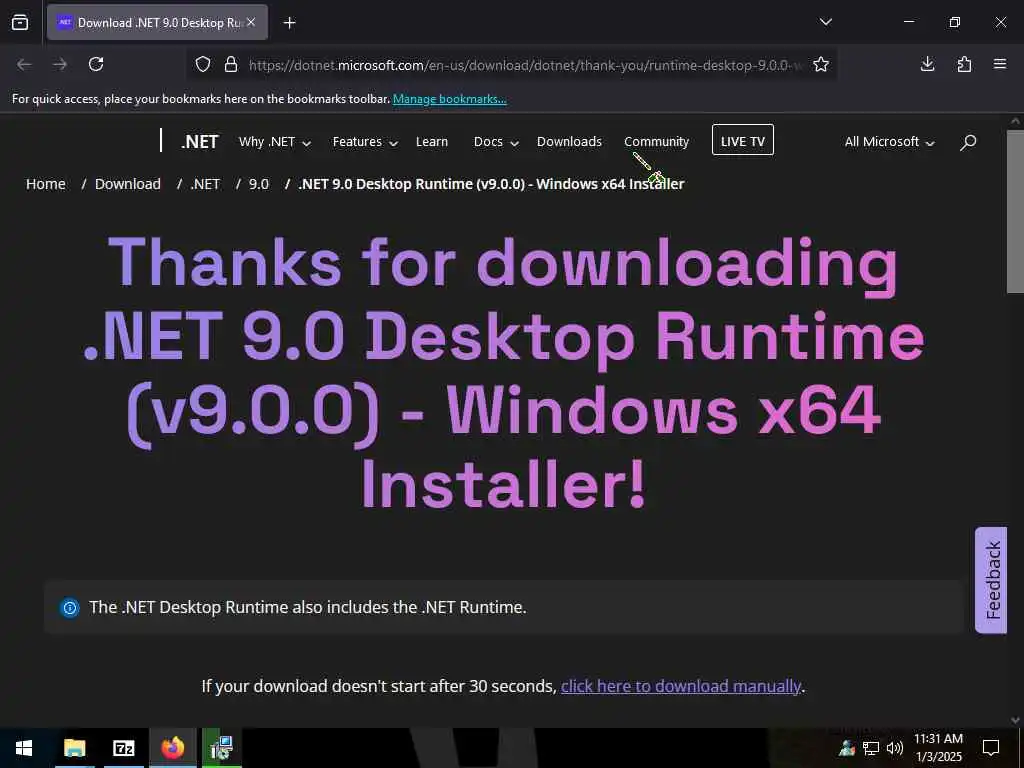The width and height of the screenshot is (1024, 768).
Task: Go to Home breadcrumb
Action: (x=46, y=184)
